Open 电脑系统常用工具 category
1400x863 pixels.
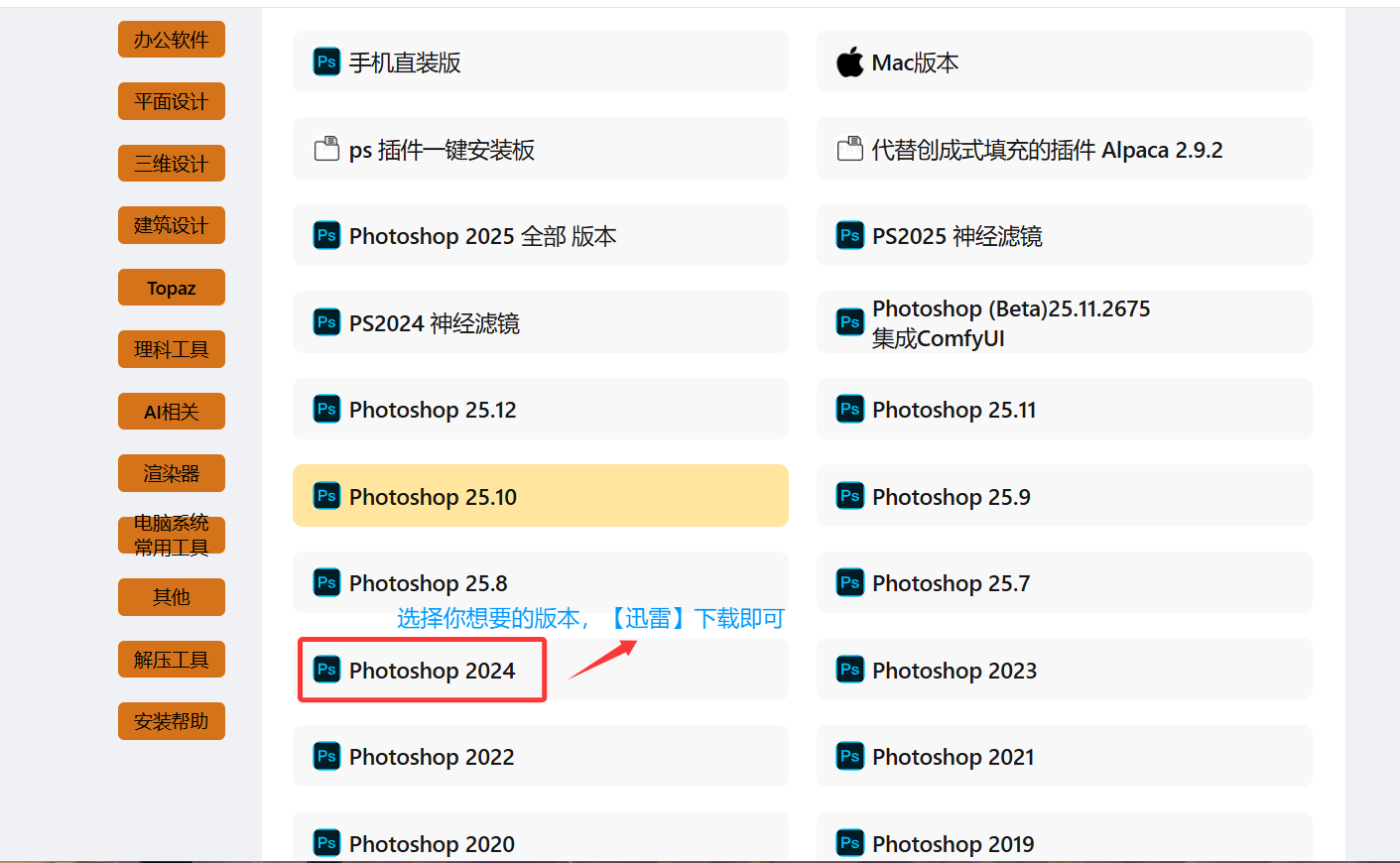tap(172, 536)
